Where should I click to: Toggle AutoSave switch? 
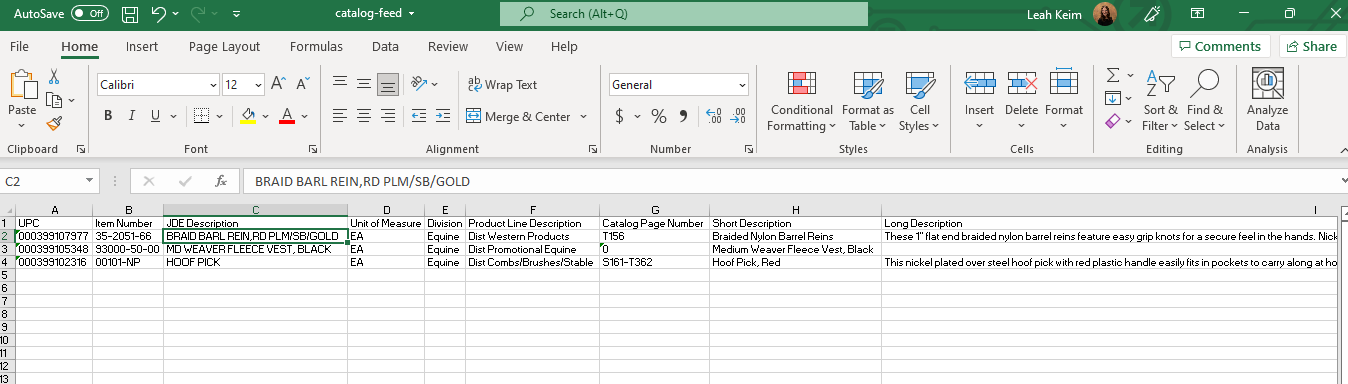(x=90, y=14)
